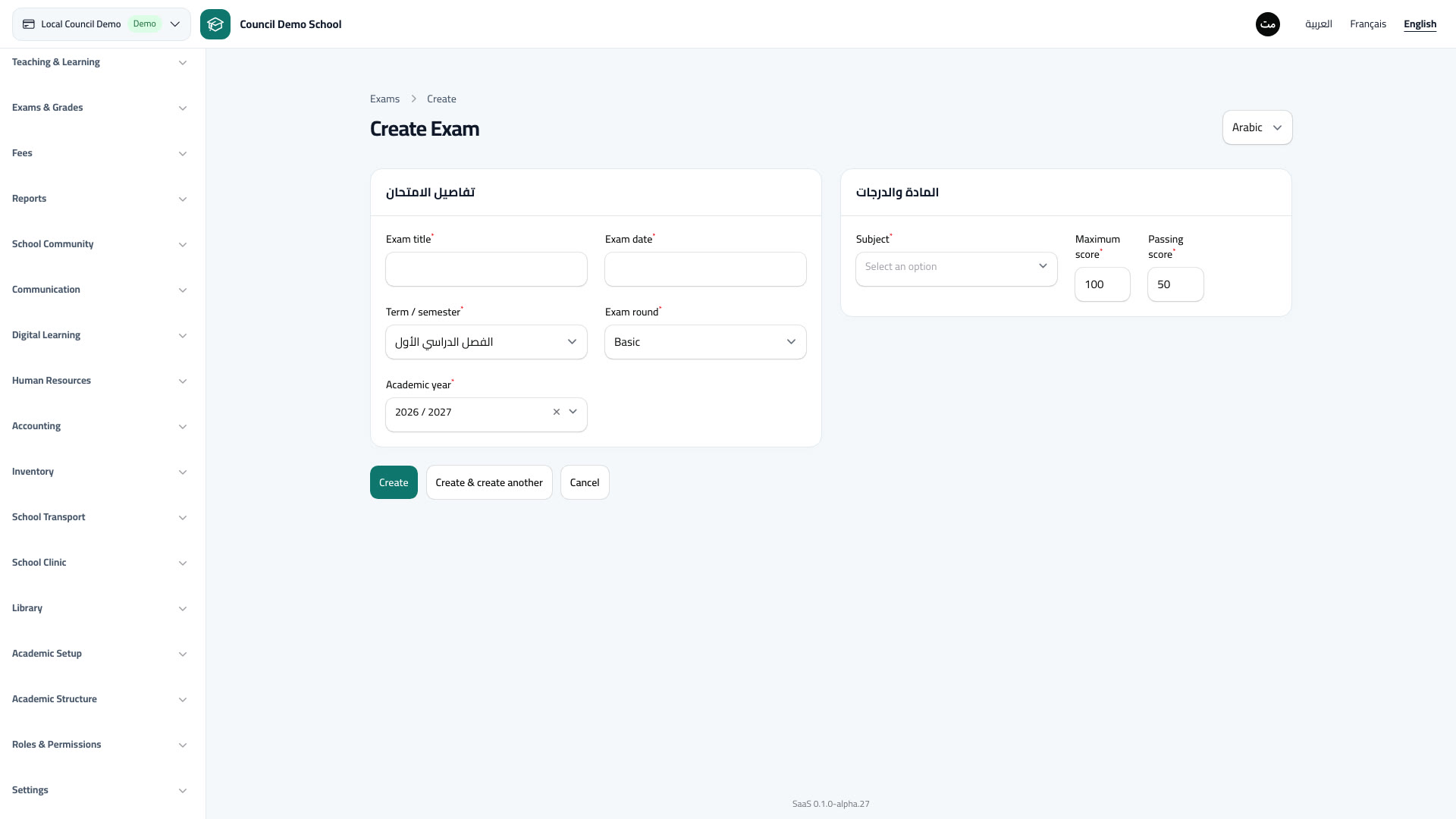Clear the Academic year selection with the X icon
The width and height of the screenshot is (1456, 819).
(x=557, y=412)
